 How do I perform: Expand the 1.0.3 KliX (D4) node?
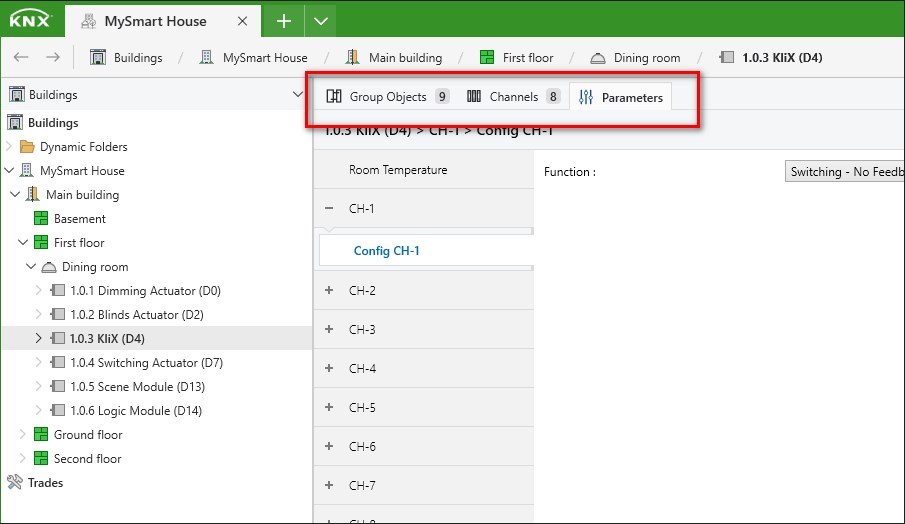tap(39, 338)
